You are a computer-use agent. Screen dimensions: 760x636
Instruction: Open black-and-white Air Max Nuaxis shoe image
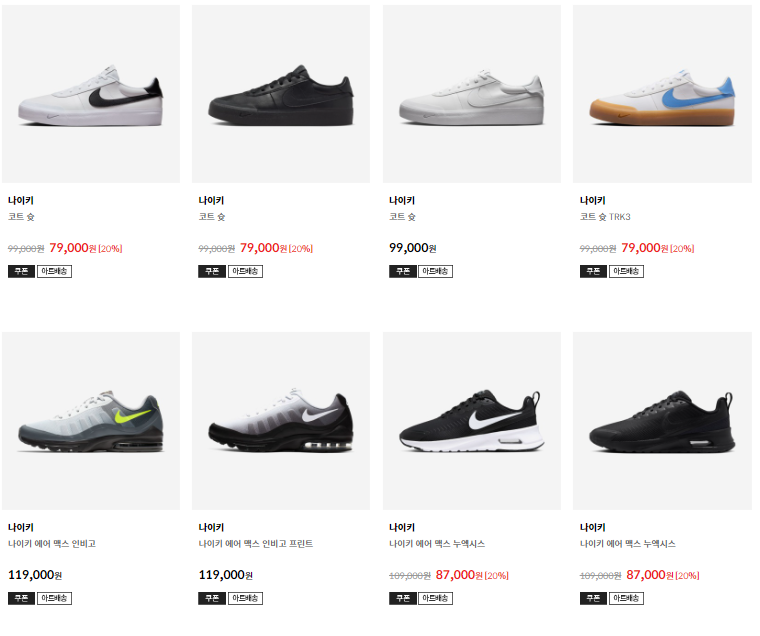click(x=471, y=421)
